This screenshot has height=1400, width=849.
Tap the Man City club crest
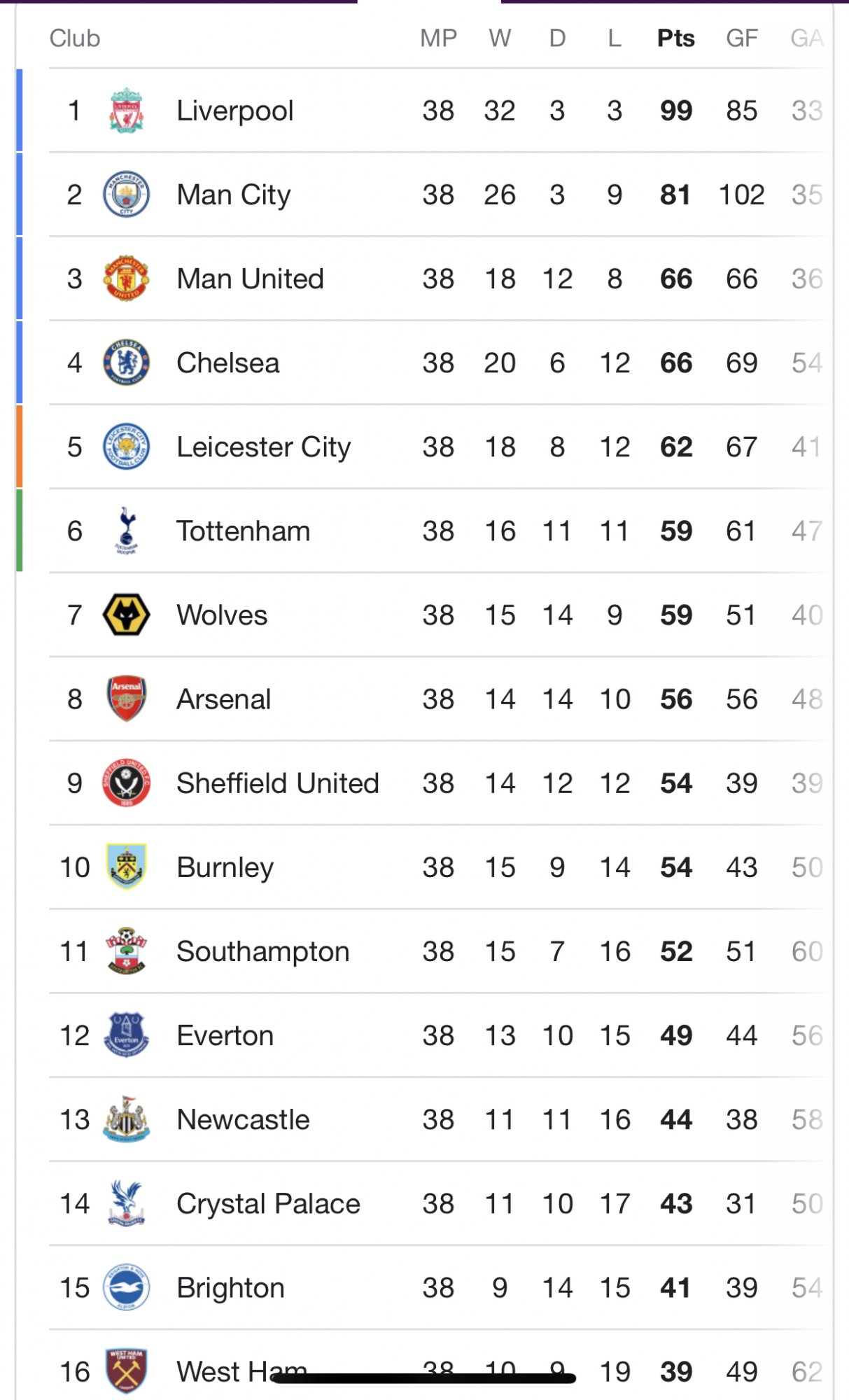pos(126,195)
